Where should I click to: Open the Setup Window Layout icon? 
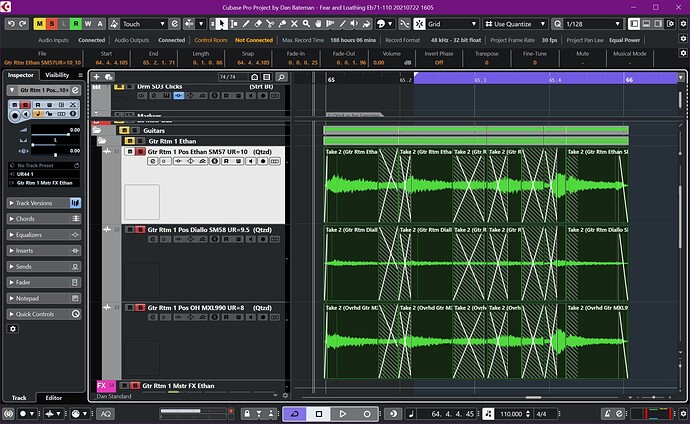(671, 24)
